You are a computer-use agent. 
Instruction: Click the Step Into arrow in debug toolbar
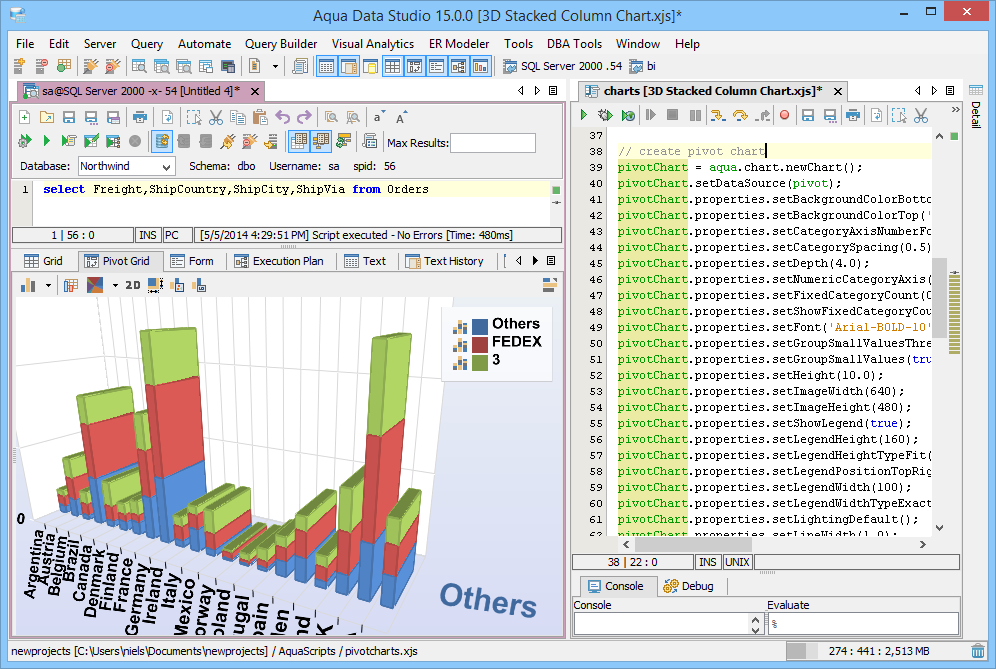pos(718,115)
